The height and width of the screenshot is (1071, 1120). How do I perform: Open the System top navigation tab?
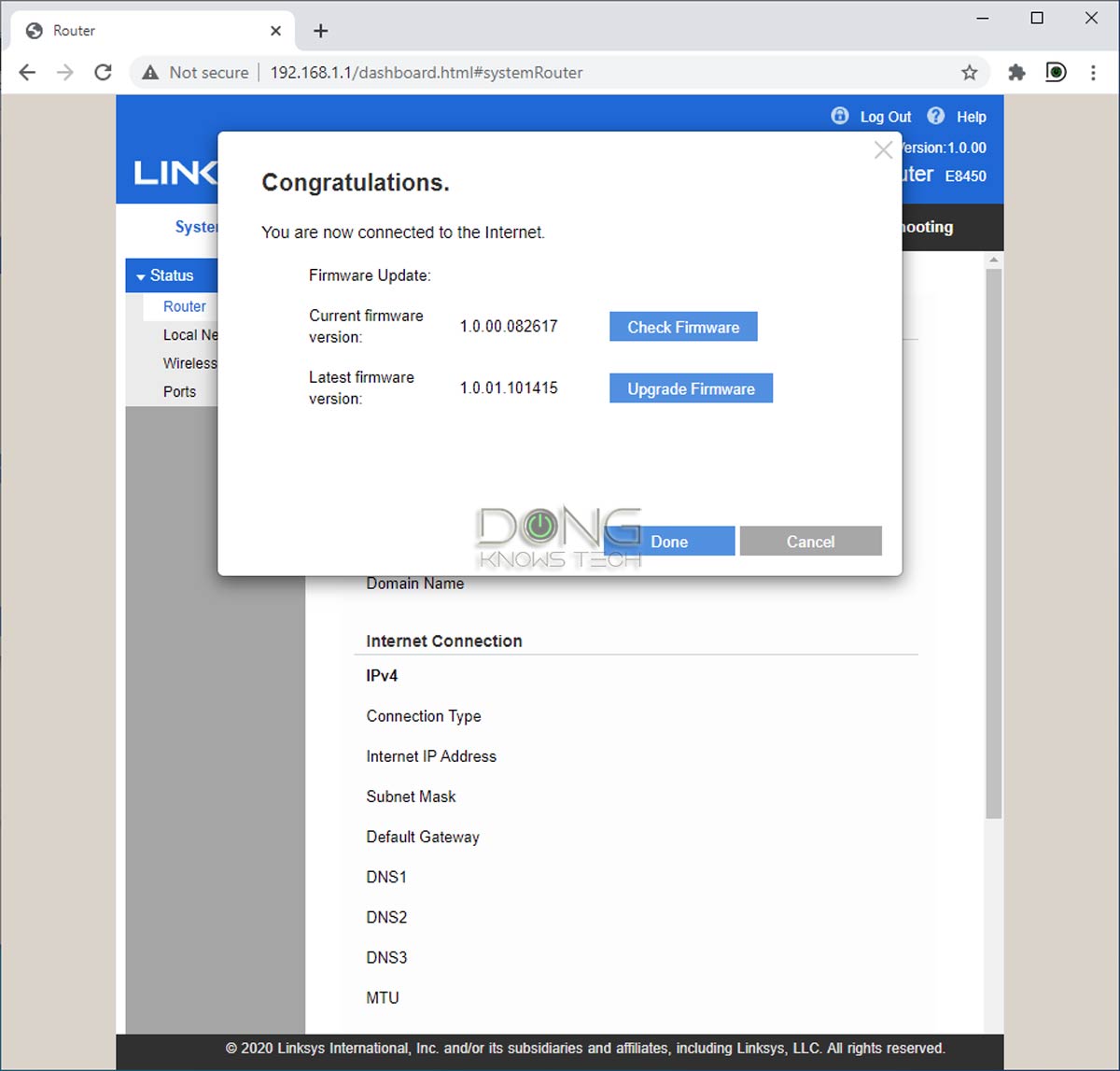click(x=196, y=227)
